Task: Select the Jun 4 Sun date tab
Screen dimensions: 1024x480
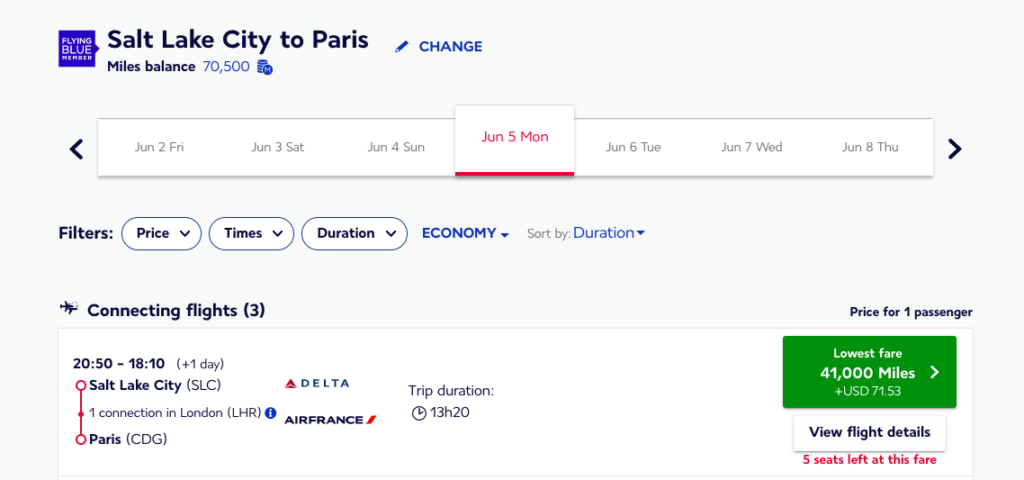Action: point(396,147)
